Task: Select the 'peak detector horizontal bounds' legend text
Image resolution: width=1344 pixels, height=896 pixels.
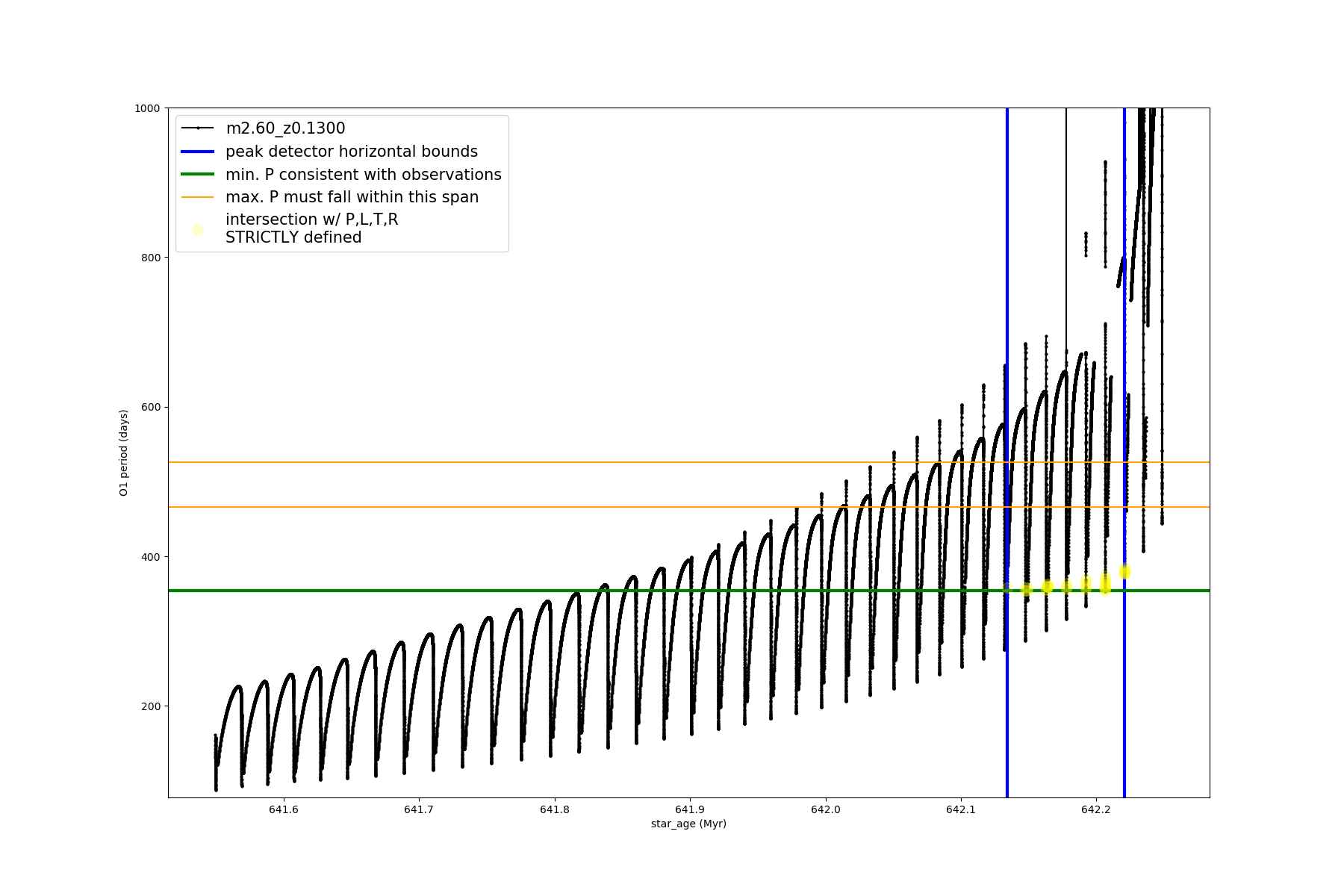Action: pyautogui.click(x=351, y=152)
